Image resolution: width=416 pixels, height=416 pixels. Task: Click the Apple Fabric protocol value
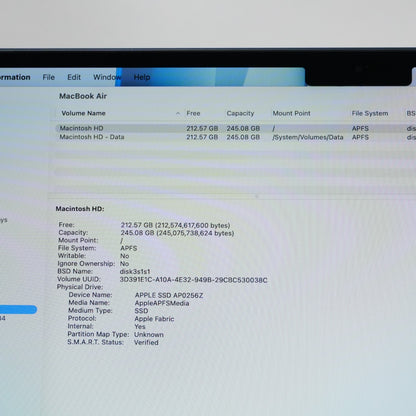[x=154, y=319]
